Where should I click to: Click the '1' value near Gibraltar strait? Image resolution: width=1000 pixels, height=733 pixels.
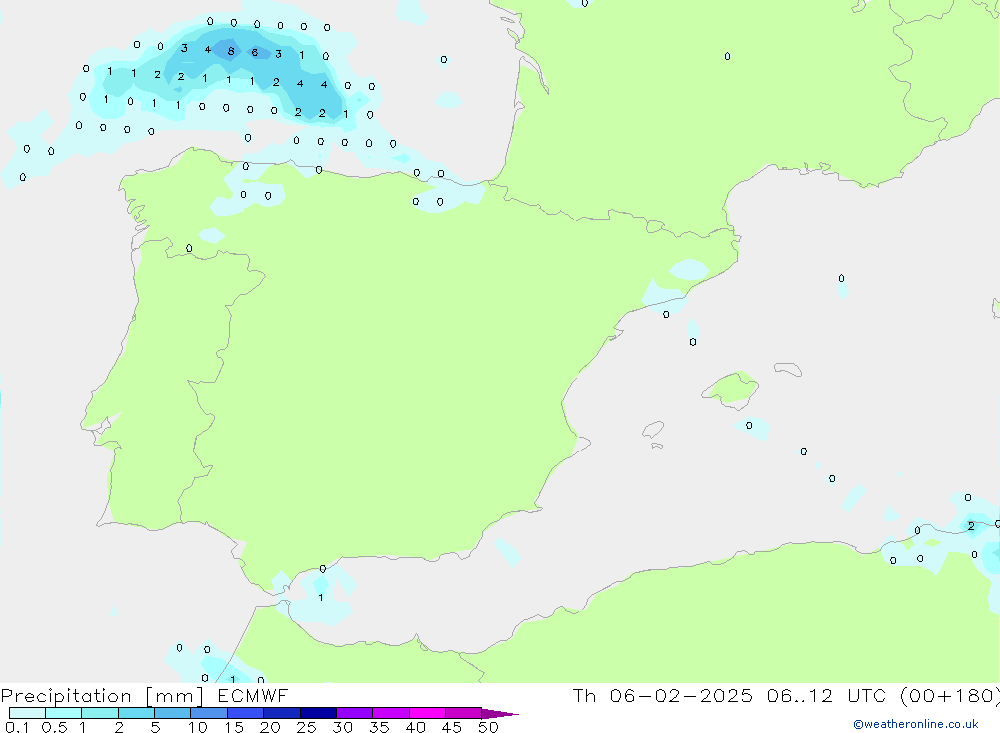[x=321, y=598]
